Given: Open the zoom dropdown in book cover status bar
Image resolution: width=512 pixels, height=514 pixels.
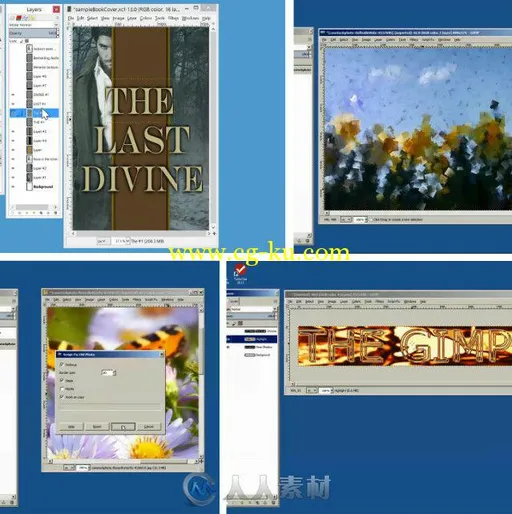Looking at the screenshot, I should [121, 241].
